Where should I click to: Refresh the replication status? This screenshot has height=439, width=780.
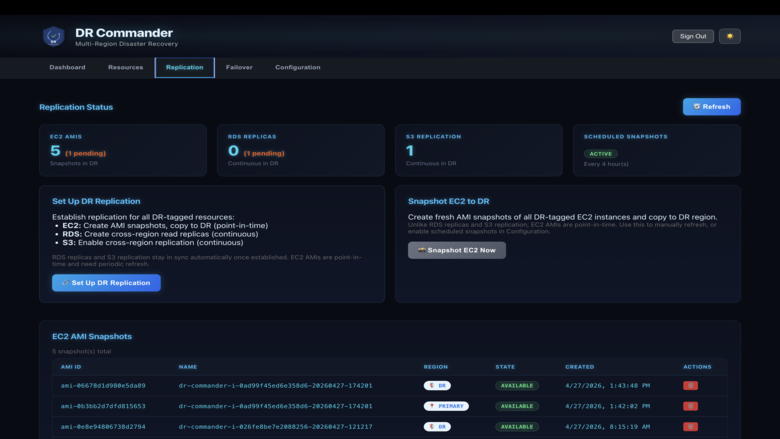(711, 106)
